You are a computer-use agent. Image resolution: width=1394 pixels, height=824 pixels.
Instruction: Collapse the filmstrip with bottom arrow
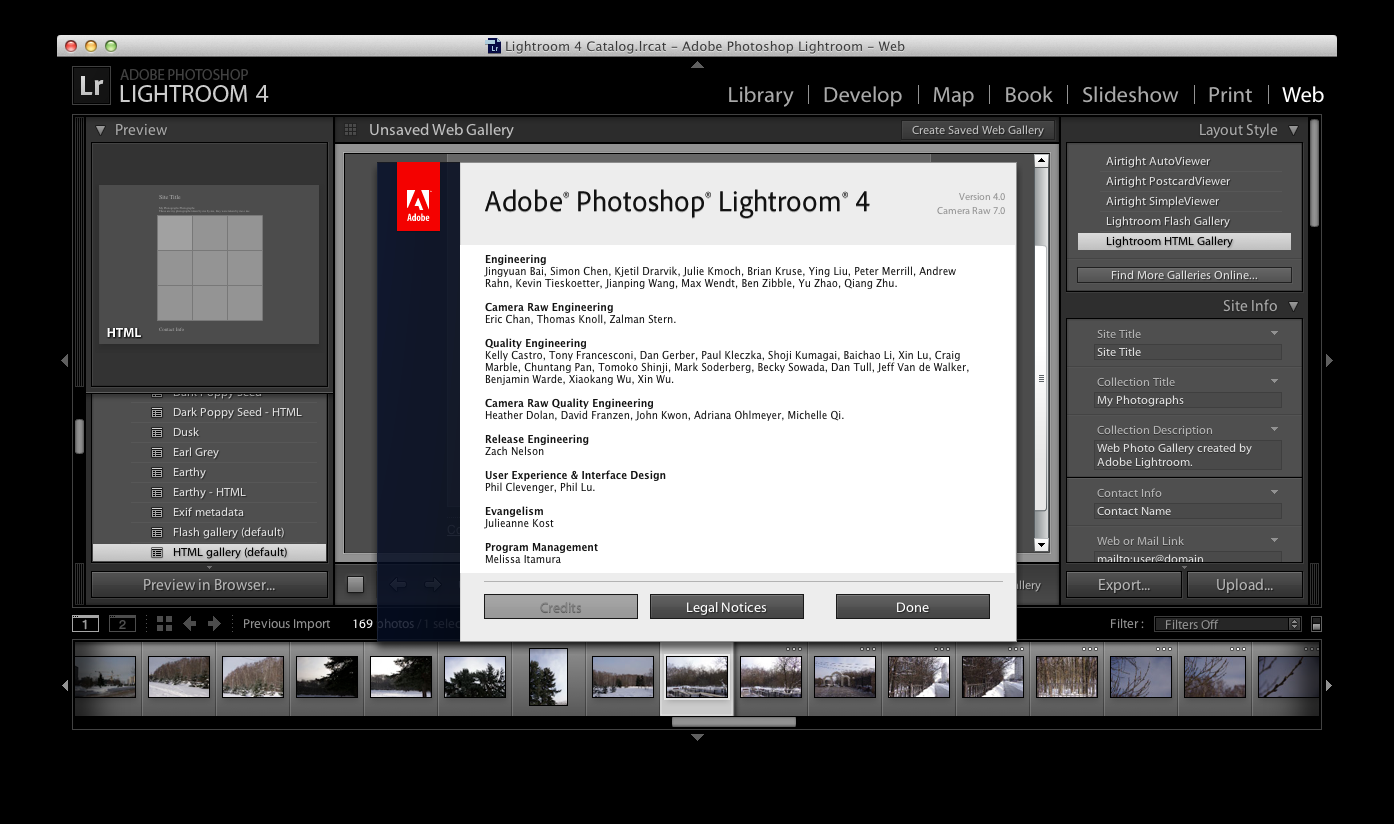(x=697, y=738)
